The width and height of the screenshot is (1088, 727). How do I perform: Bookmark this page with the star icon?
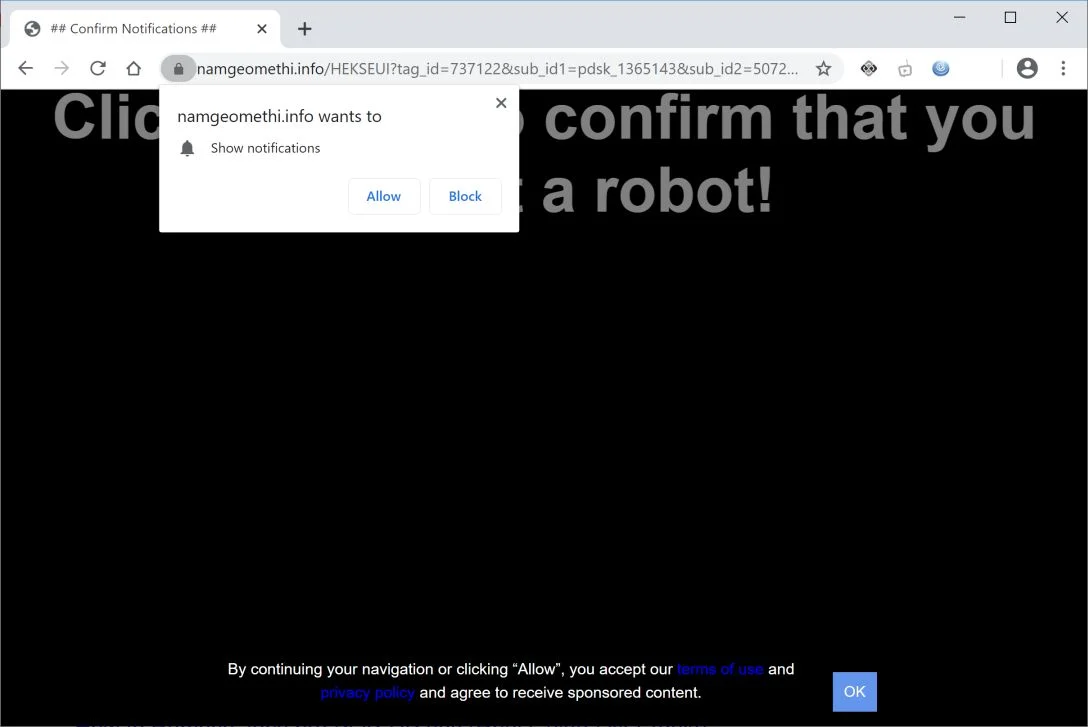[823, 69]
